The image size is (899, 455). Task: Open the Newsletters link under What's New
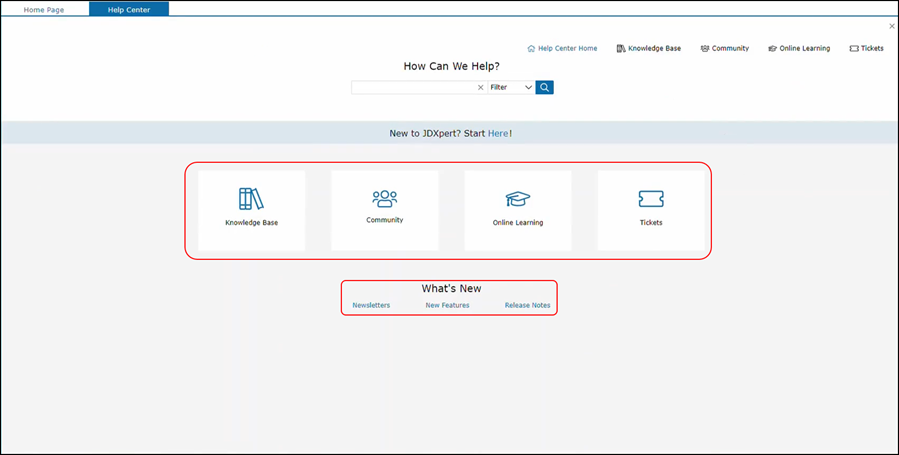(371, 305)
